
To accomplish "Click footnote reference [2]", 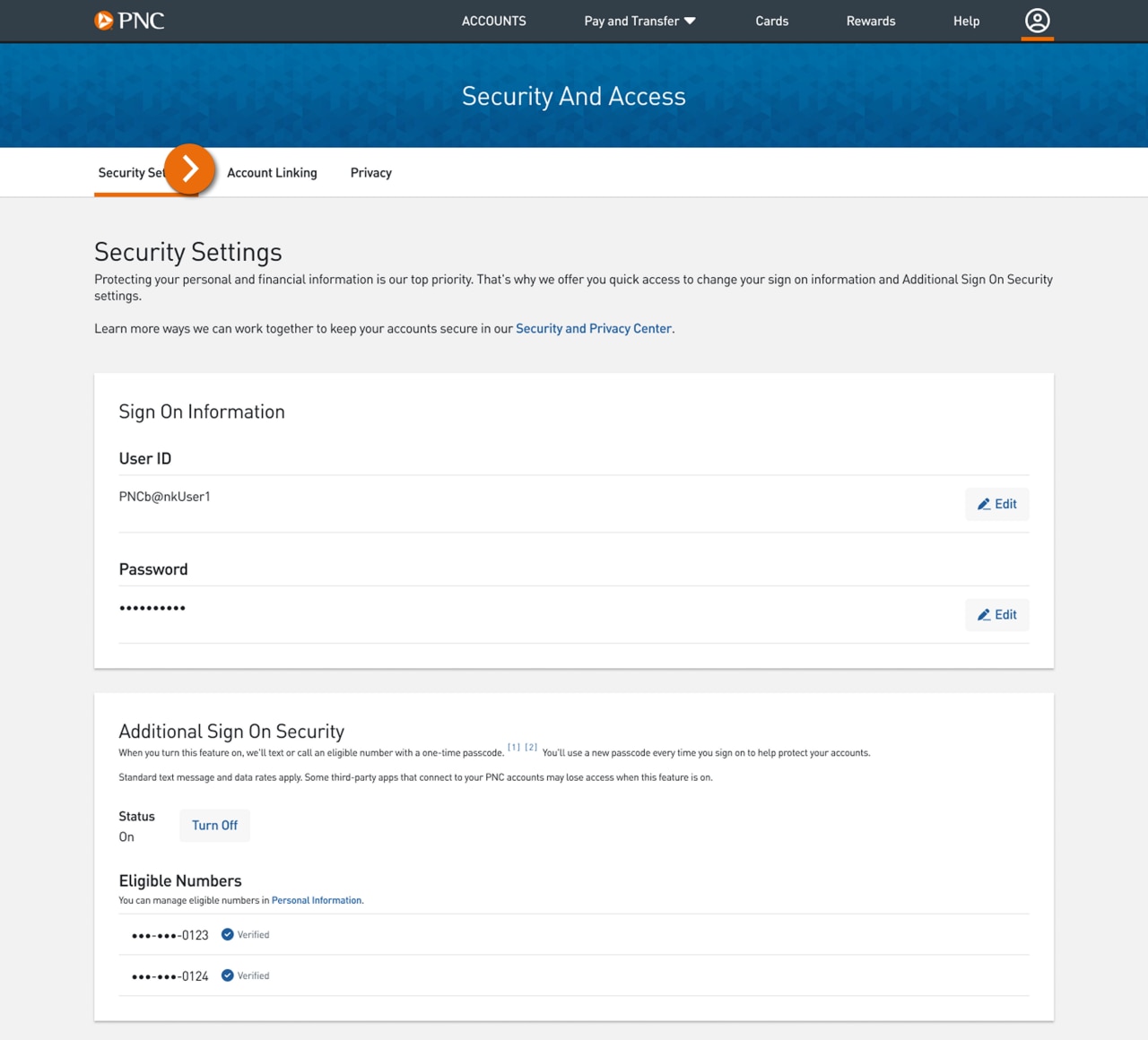I will [x=530, y=747].
